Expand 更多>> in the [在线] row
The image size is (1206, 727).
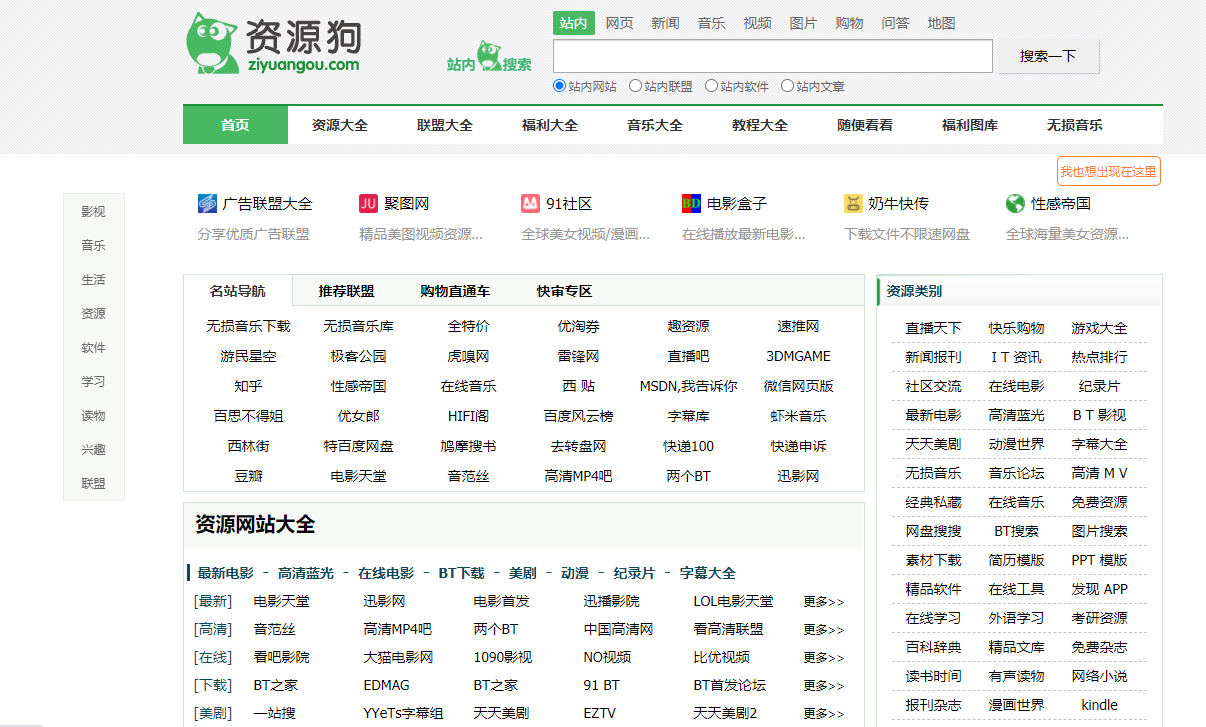[824, 658]
